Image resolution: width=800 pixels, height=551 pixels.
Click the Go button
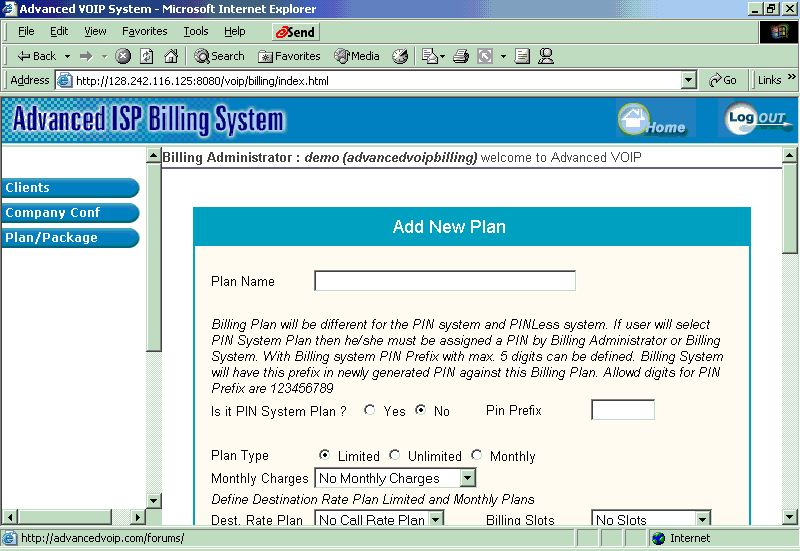point(722,80)
